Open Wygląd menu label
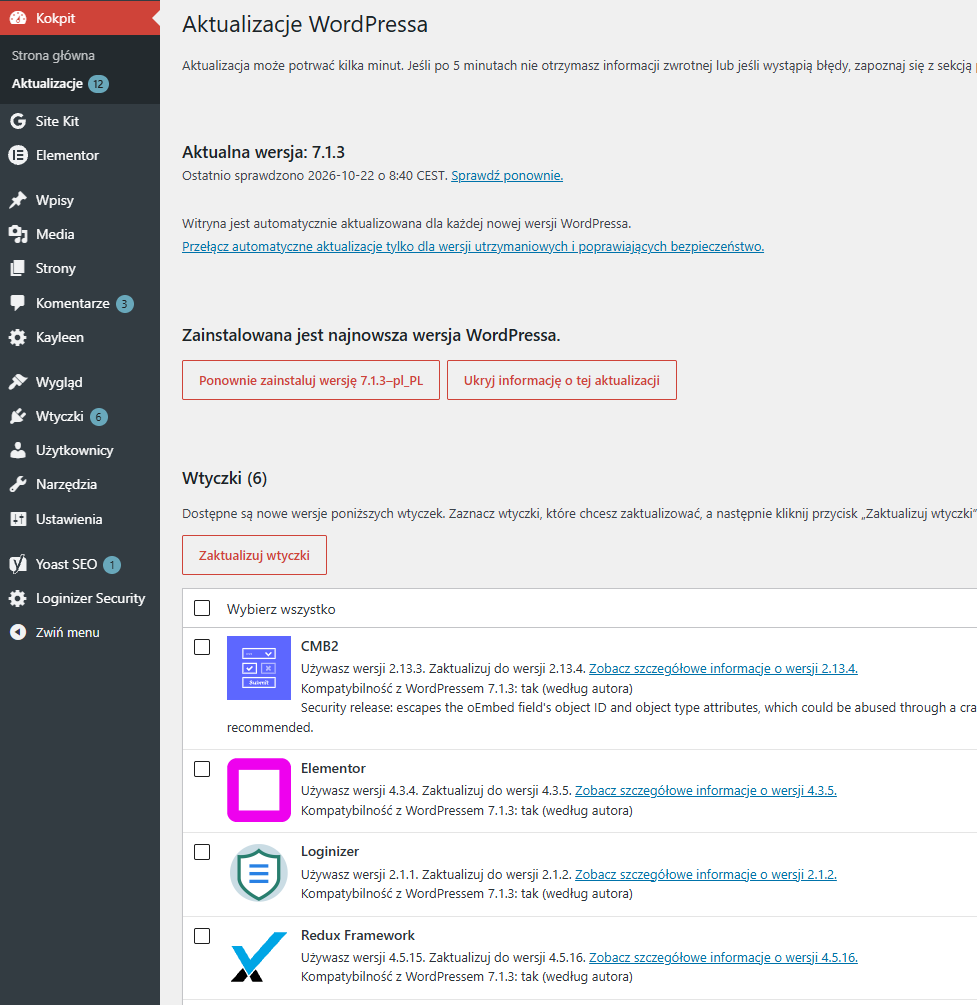The image size is (977, 1005). point(59,382)
